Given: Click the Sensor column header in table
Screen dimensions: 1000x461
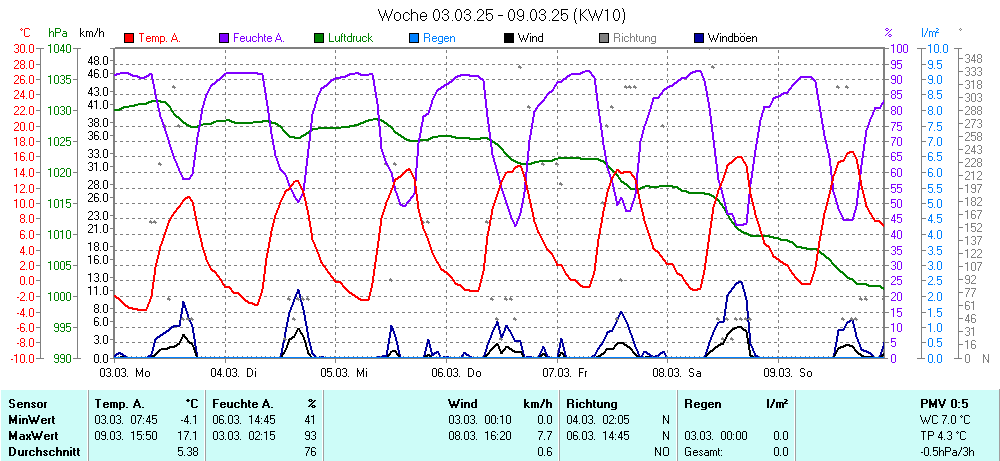Looking at the screenshot, I should [x=28, y=403].
